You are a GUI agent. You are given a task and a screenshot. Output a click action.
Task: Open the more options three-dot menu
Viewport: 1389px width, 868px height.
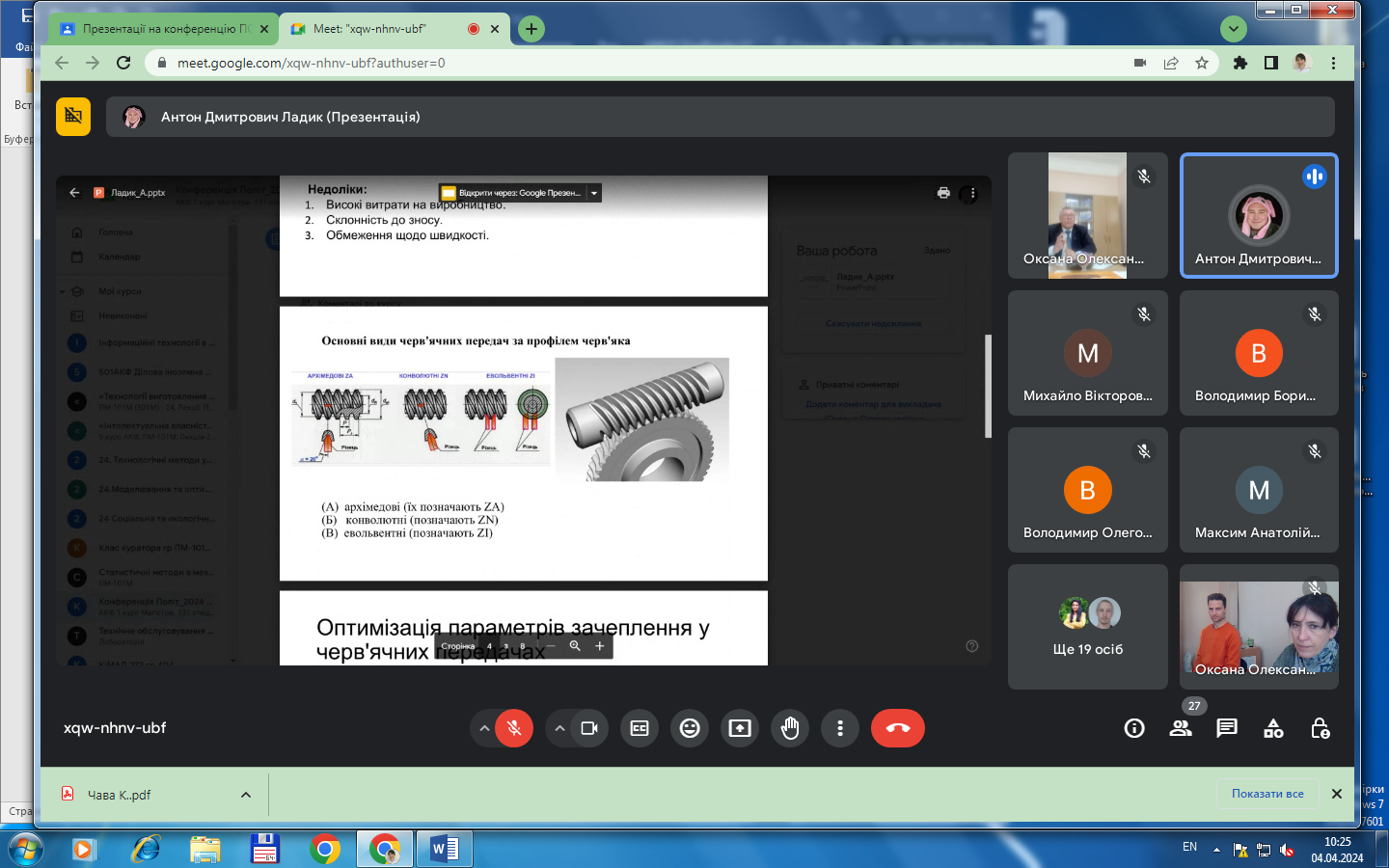840,728
